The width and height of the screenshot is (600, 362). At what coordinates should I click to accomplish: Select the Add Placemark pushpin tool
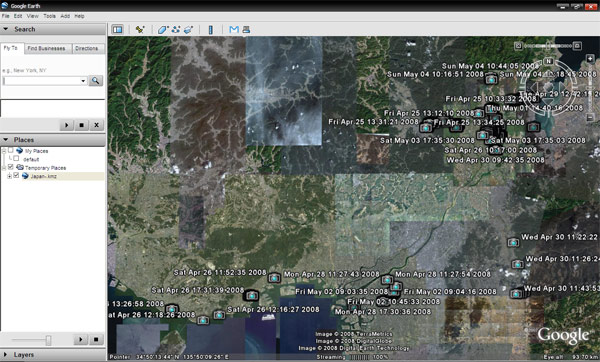click(140, 29)
